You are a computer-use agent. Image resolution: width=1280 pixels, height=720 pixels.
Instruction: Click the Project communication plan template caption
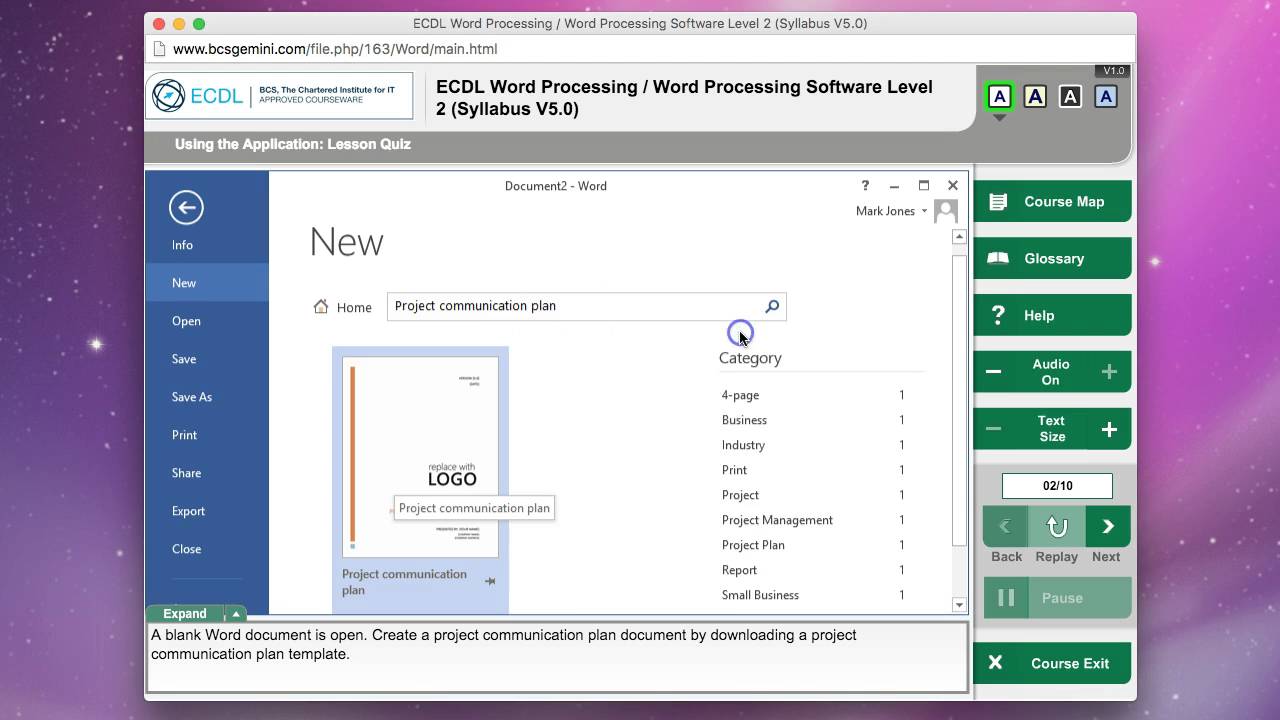pos(404,582)
